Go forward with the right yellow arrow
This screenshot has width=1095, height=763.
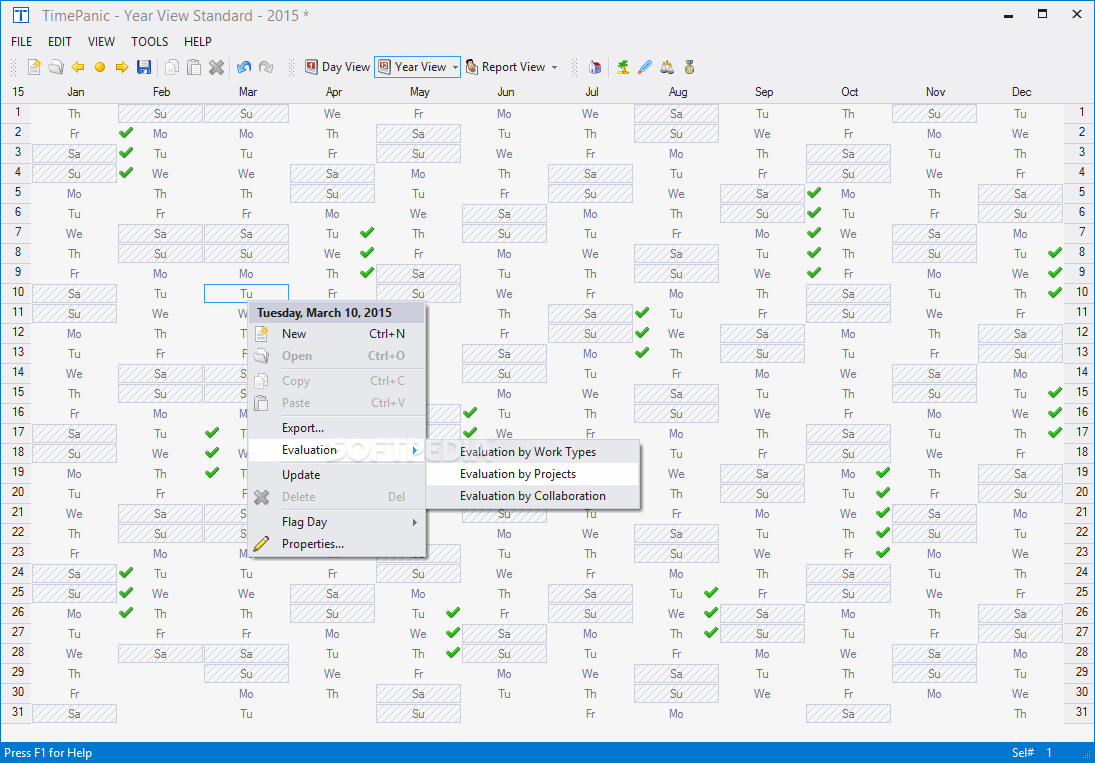click(x=122, y=67)
